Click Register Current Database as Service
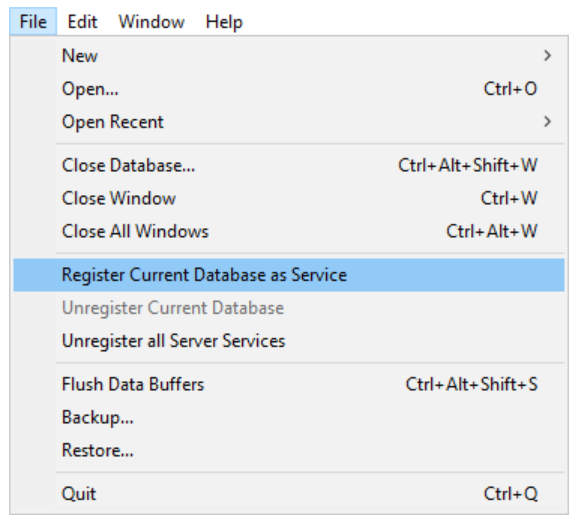The image size is (580, 526). coord(289,275)
